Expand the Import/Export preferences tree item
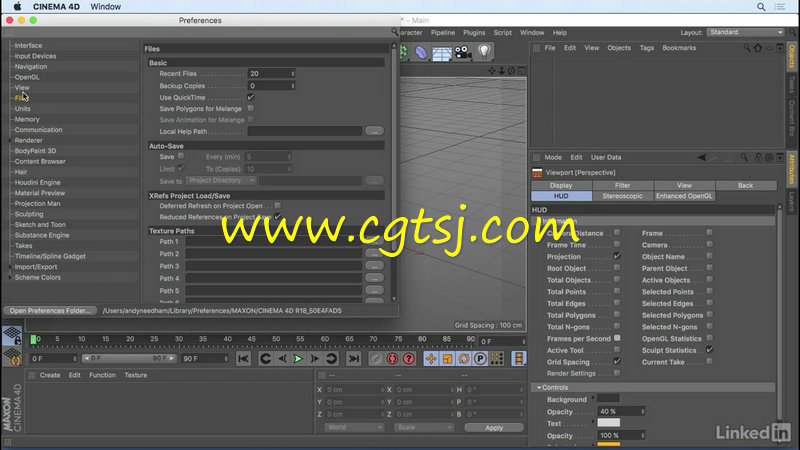800x450 pixels. coord(10,267)
